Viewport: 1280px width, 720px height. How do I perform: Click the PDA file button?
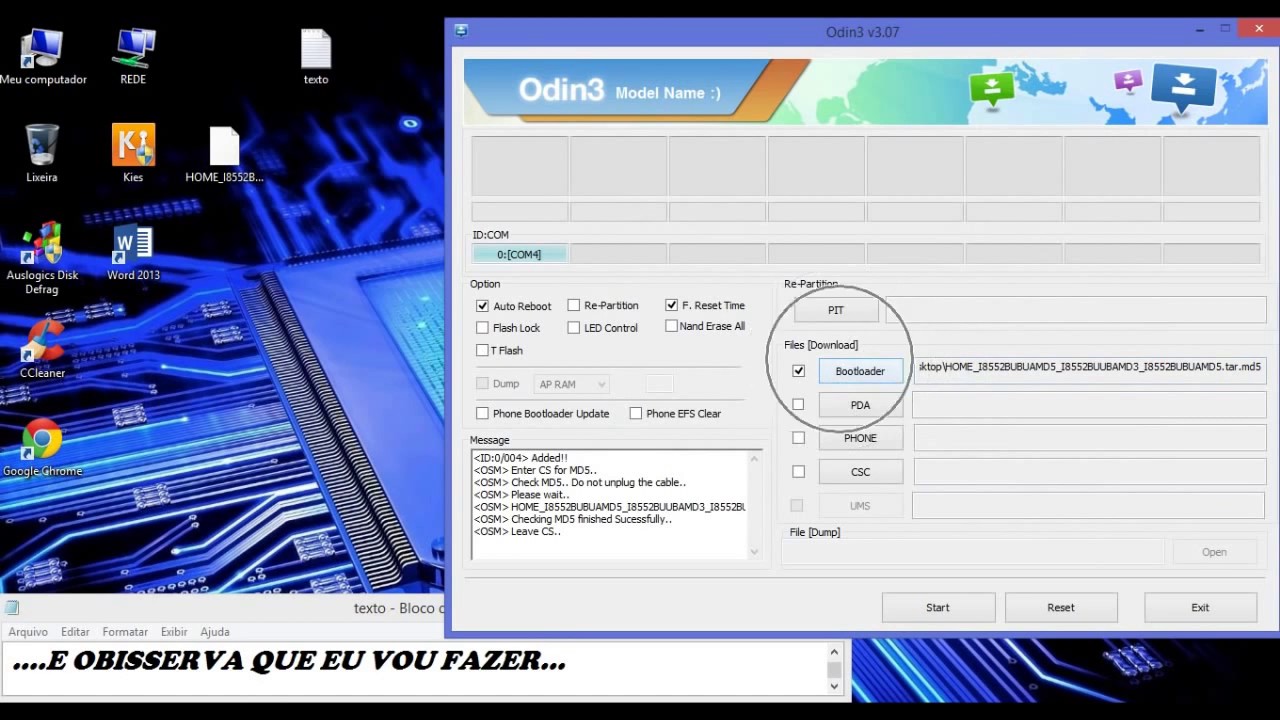coord(860,405)
